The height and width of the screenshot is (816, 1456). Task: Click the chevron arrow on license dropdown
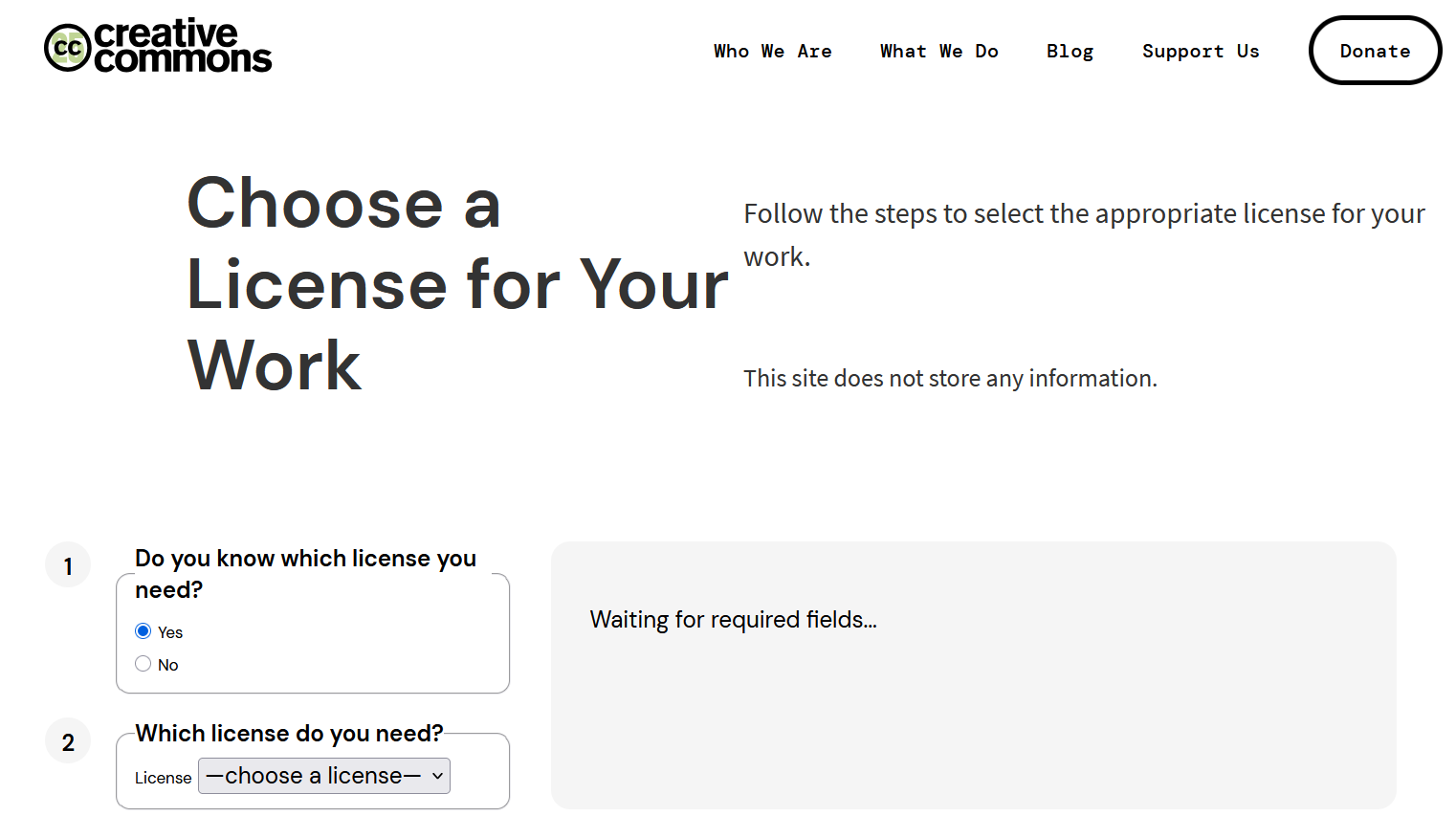click(x=437, y=776)
